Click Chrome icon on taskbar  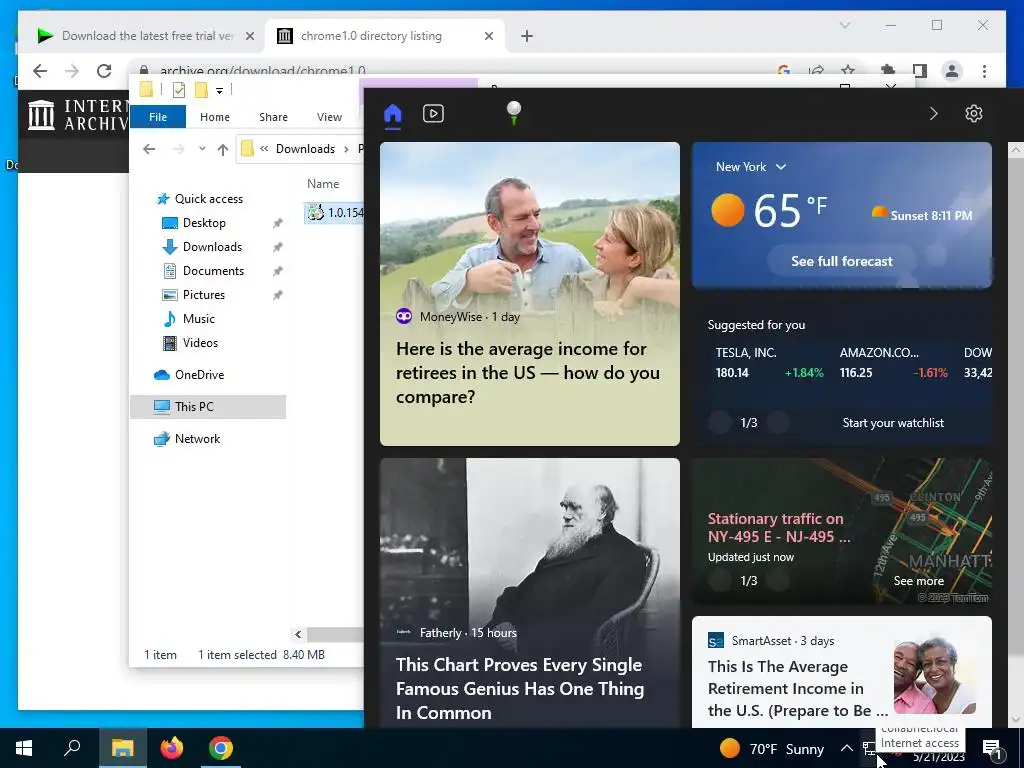click(x=221, y=748)
